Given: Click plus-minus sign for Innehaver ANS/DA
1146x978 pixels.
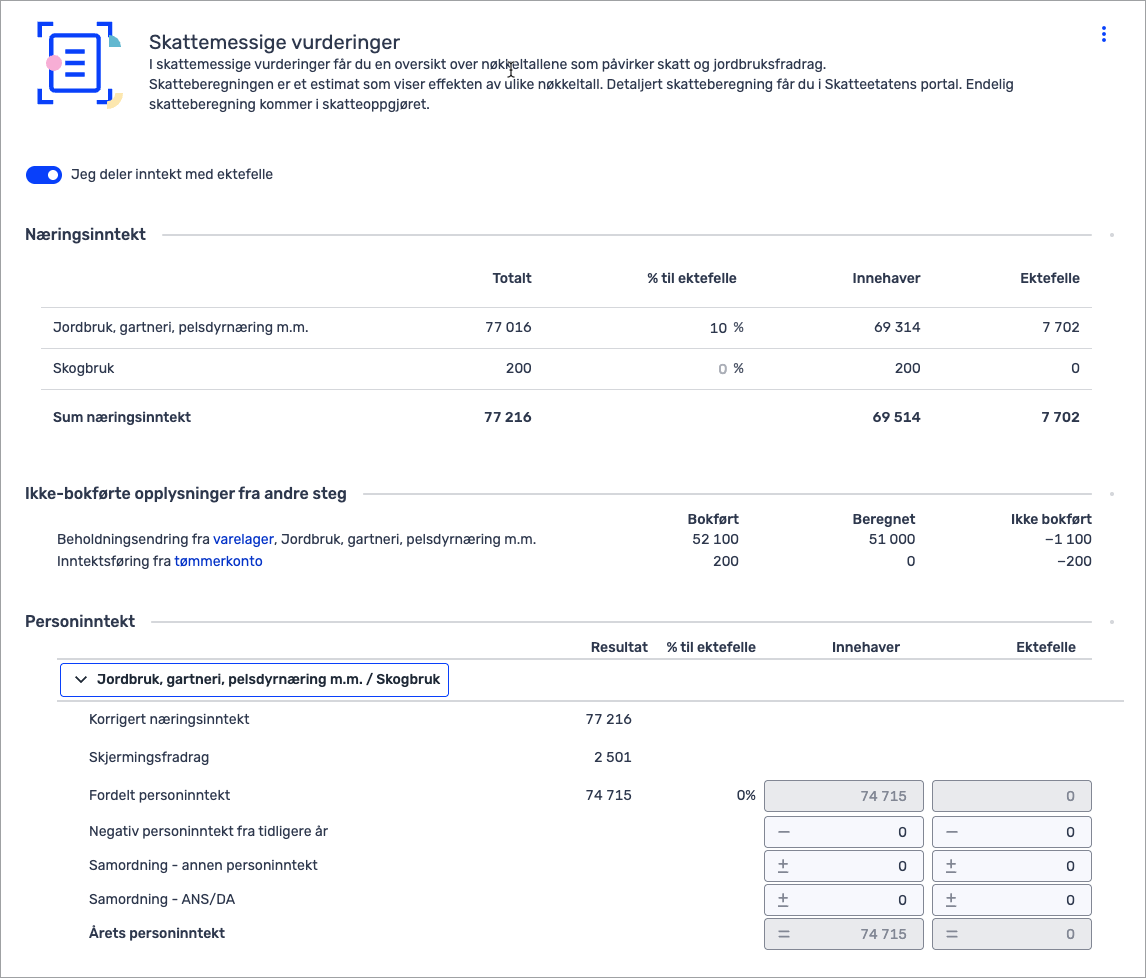Looking at the screenshot, I should point(783,900).
